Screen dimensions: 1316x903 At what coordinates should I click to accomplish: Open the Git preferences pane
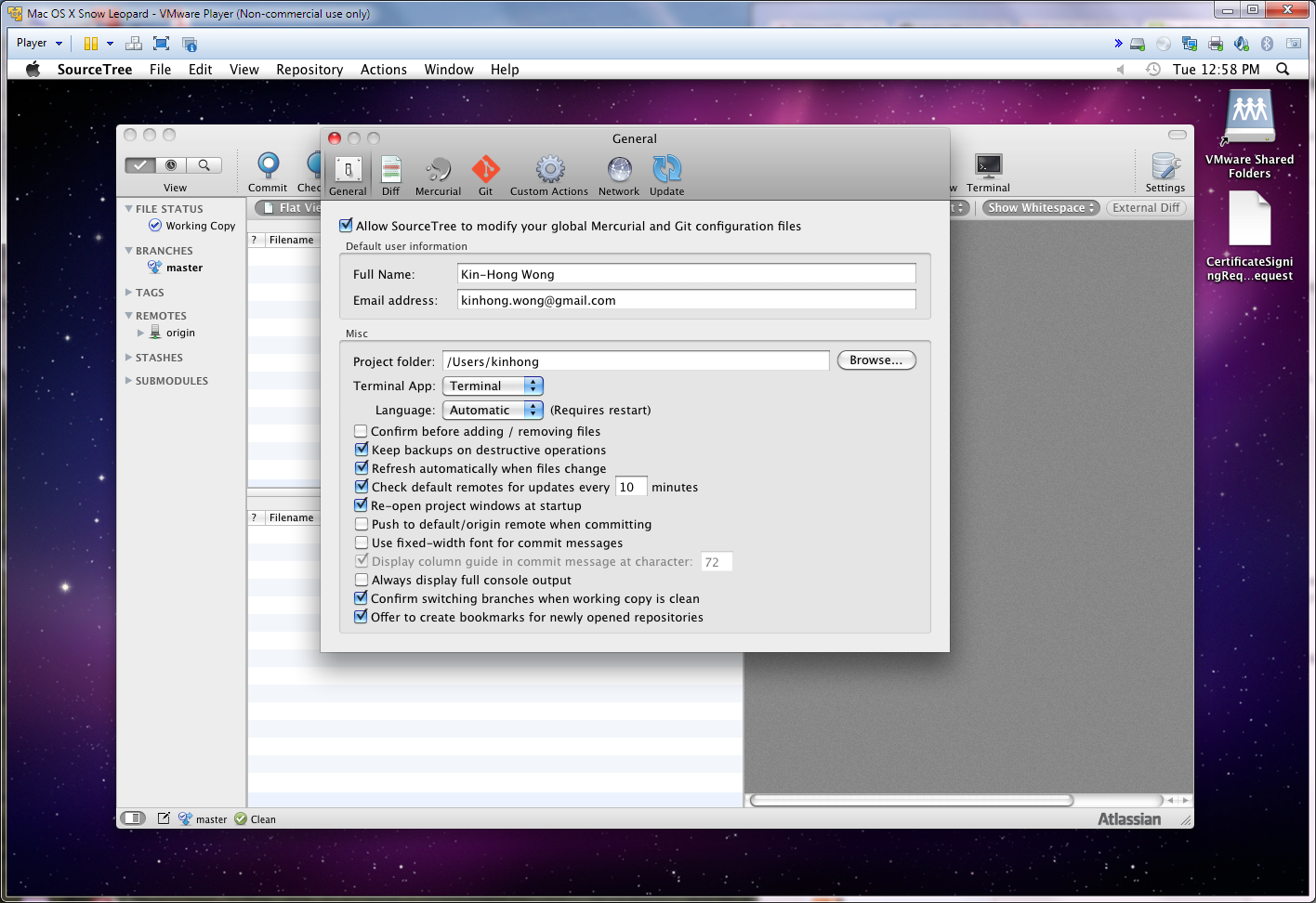pyautogui.click(x=485, y=176)
